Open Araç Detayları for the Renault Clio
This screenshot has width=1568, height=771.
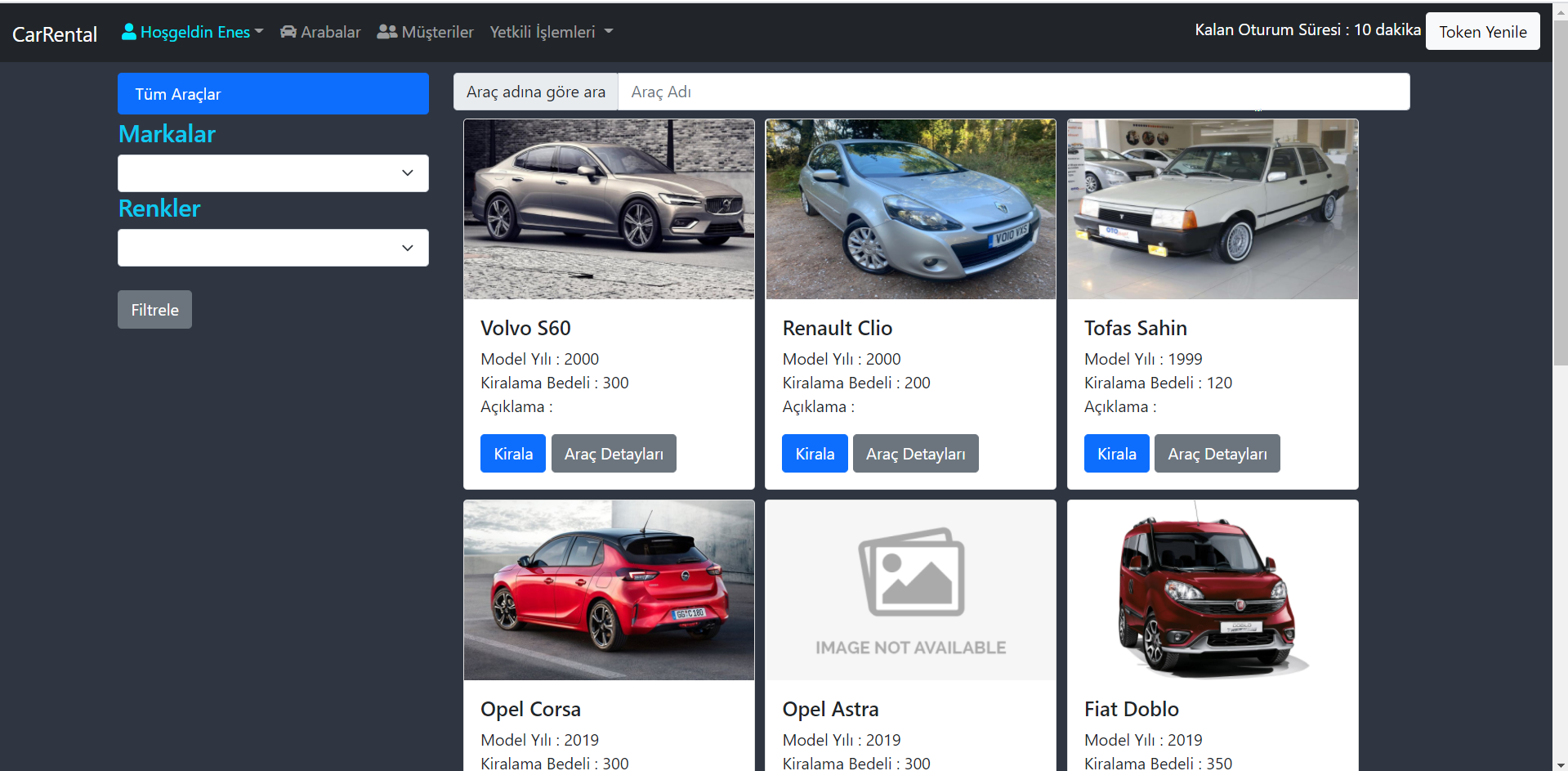[x=915, y=454]
